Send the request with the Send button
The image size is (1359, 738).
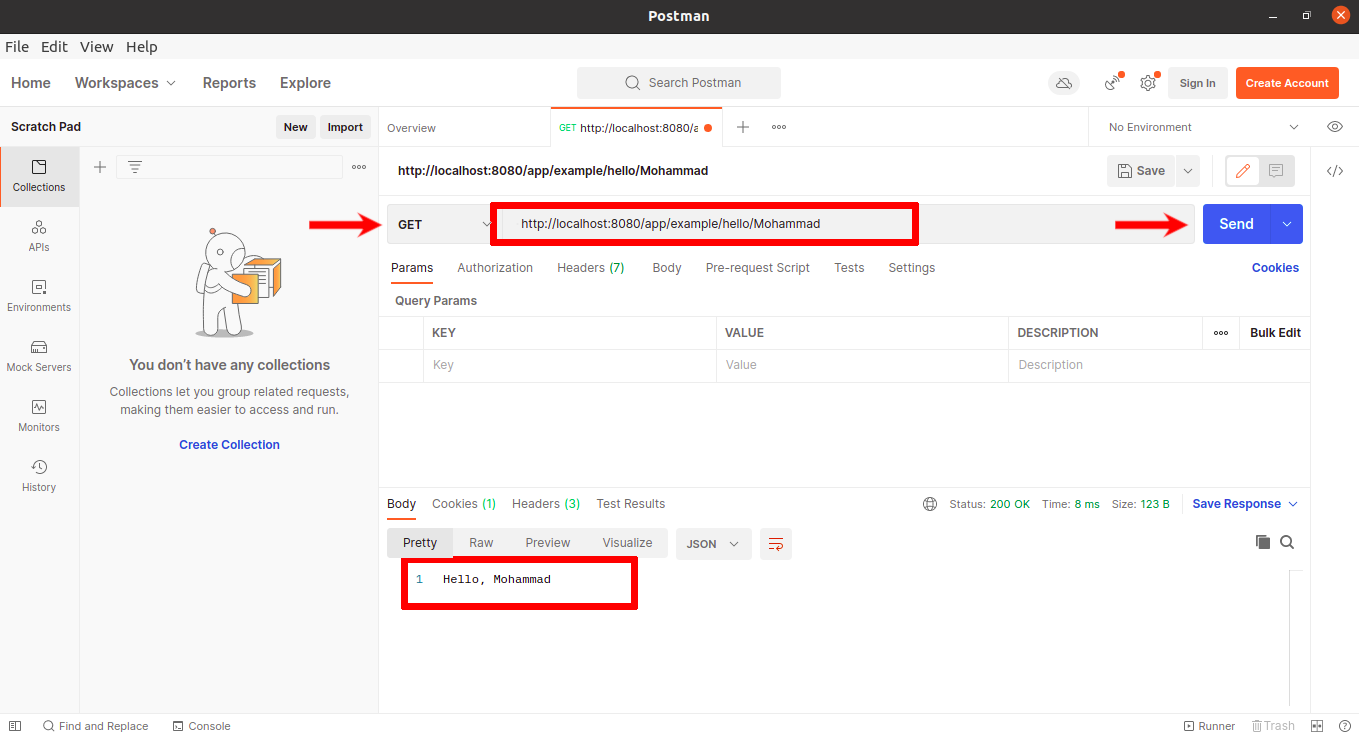(x=1236, y=224)
